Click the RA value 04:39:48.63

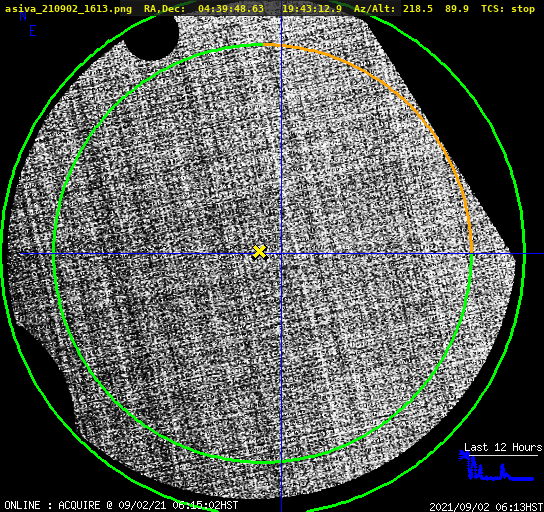pos(231,9)
